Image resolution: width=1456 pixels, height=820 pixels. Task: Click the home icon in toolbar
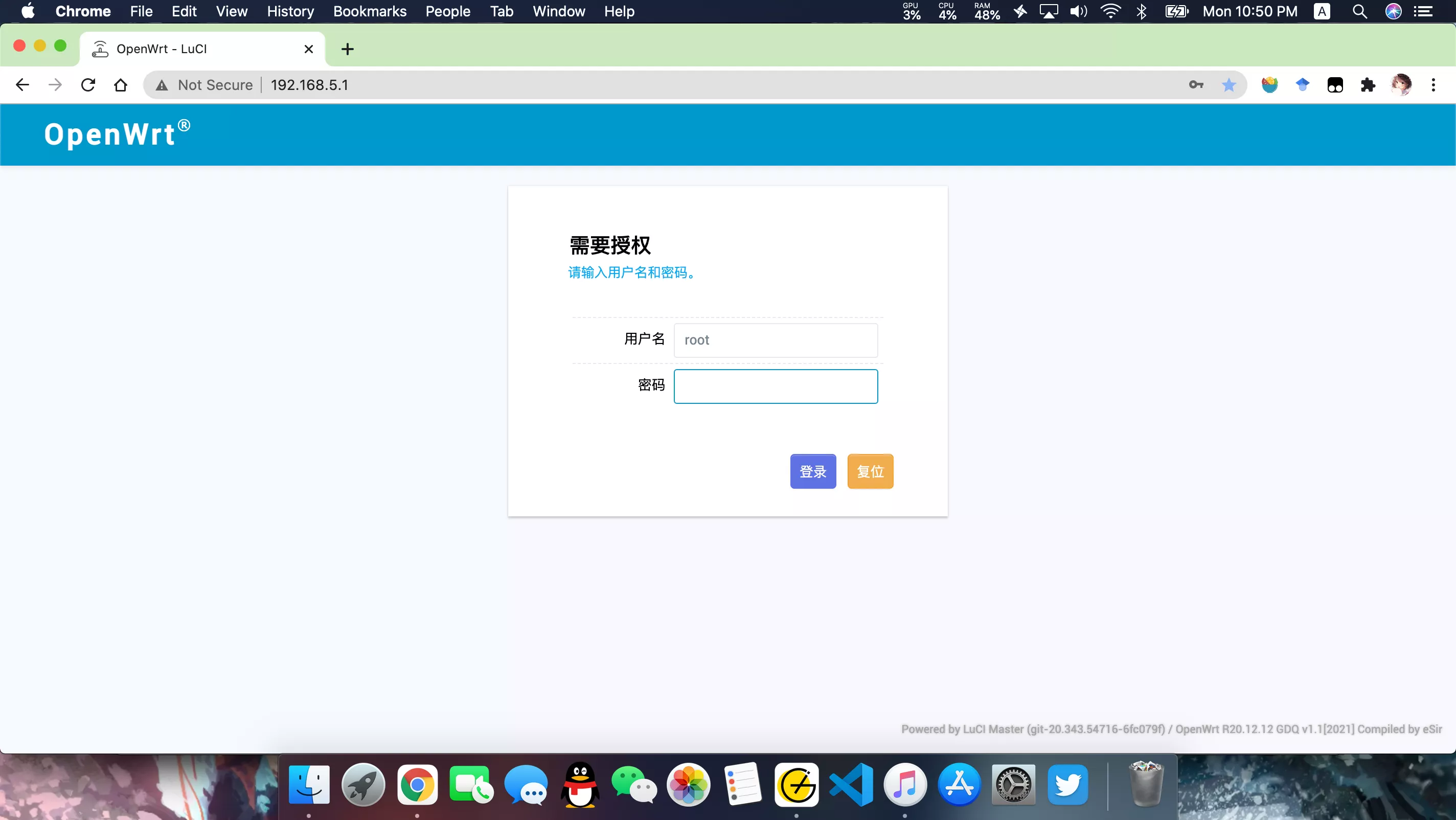[x=120, y=85]
